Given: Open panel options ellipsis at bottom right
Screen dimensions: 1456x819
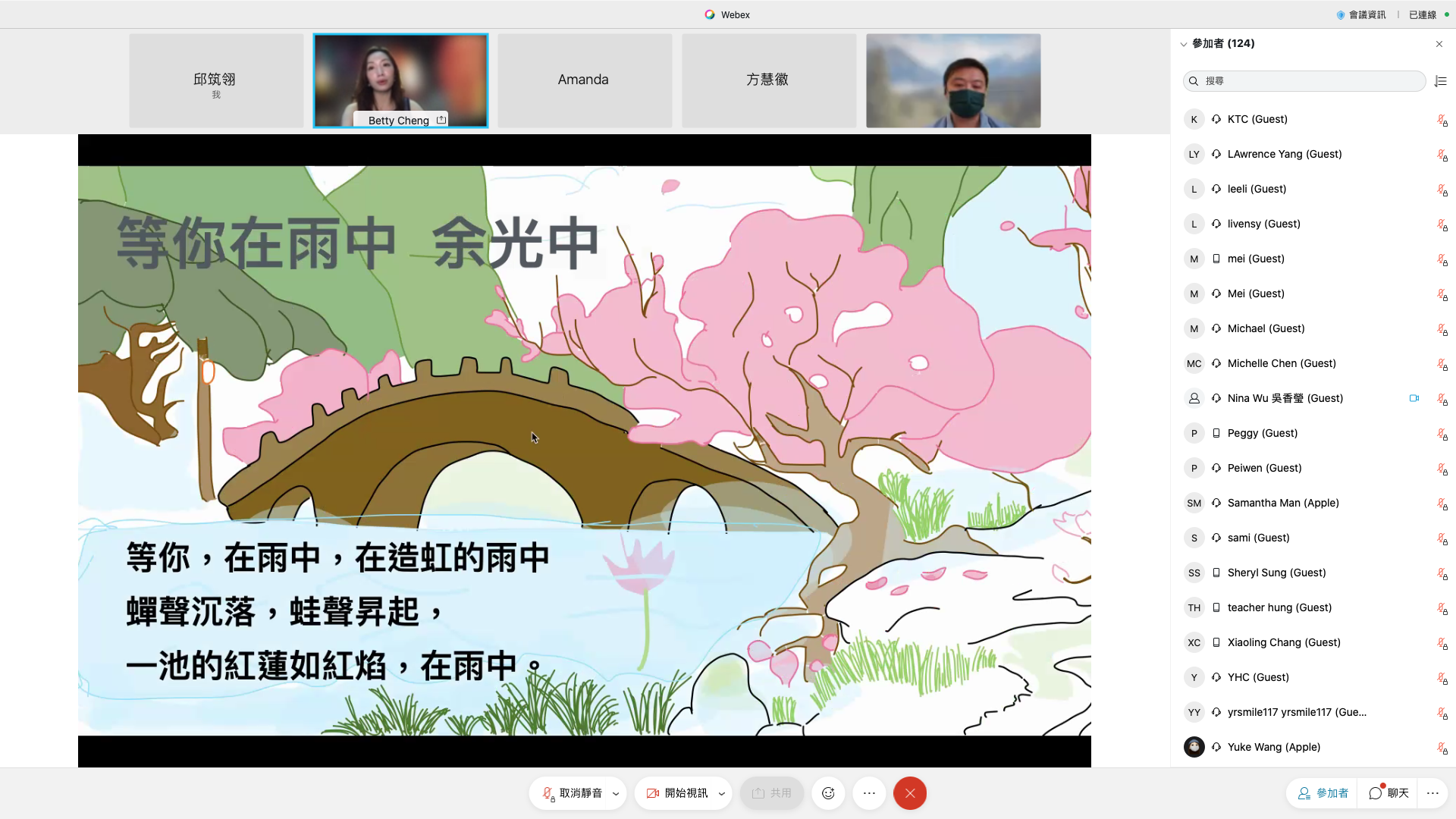Looking at the screenshot, I should coord(1432,793).
